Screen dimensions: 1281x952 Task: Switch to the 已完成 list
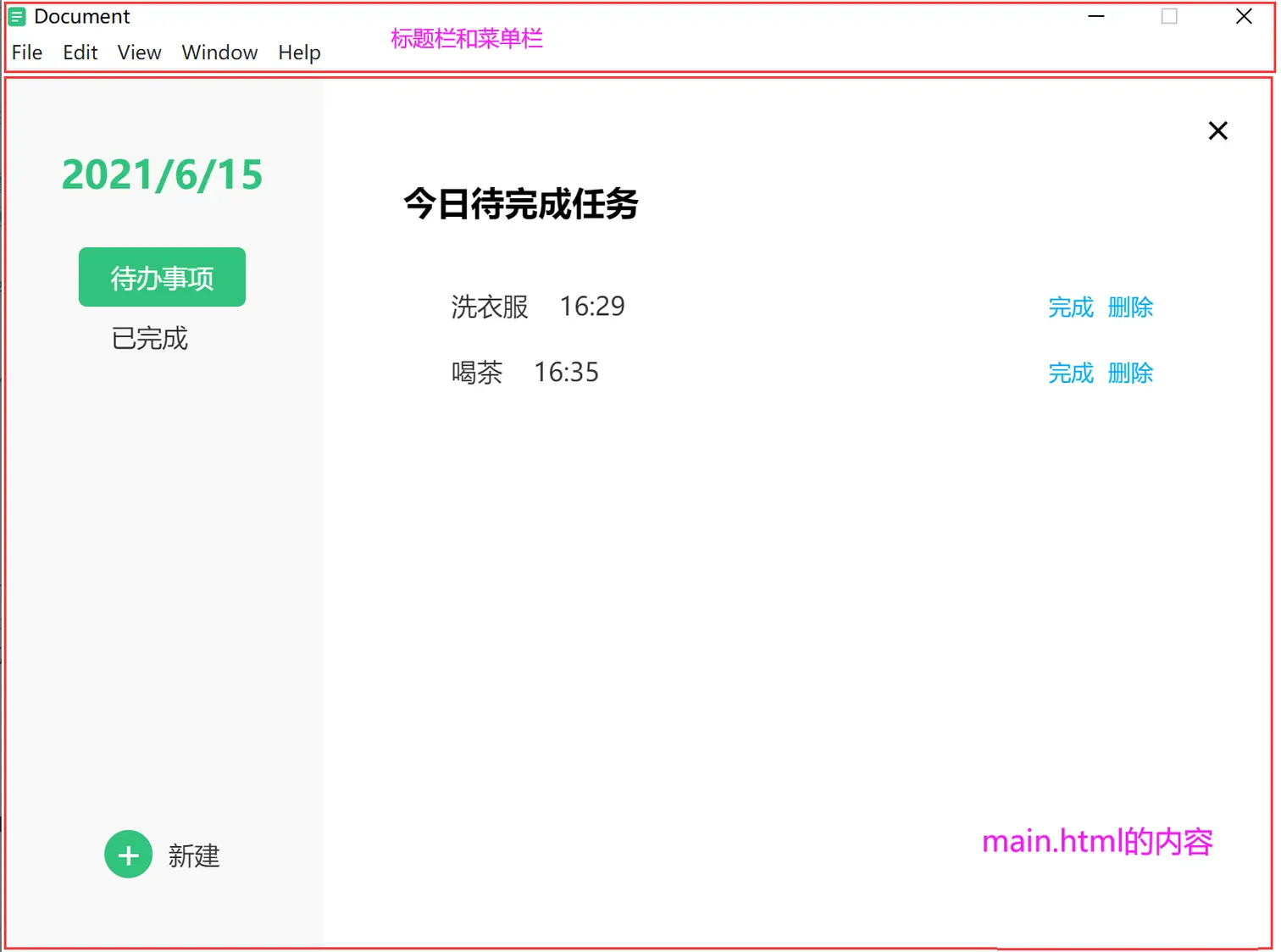[150, 339]
